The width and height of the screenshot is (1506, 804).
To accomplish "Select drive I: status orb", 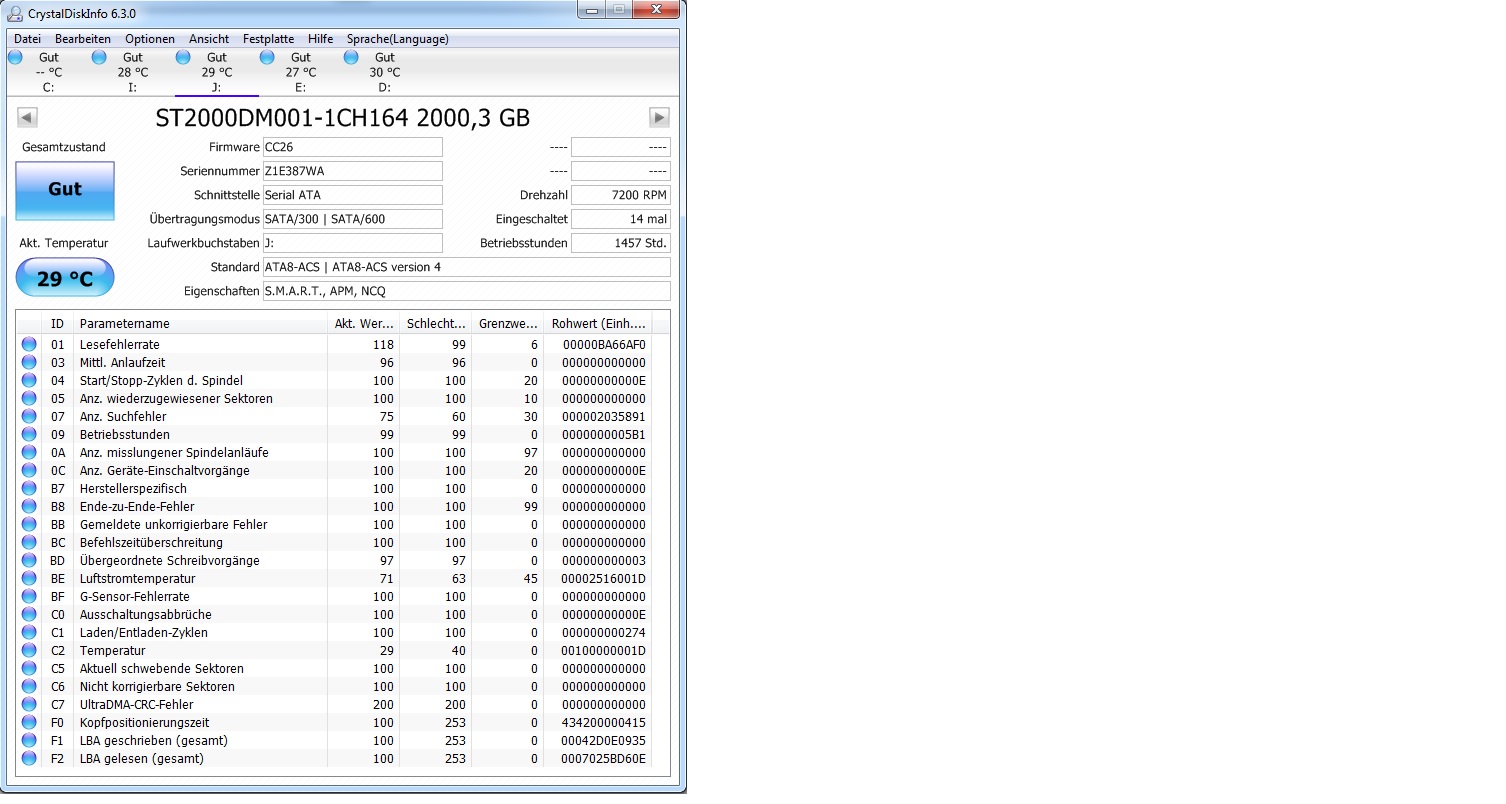I will point(99,57).
